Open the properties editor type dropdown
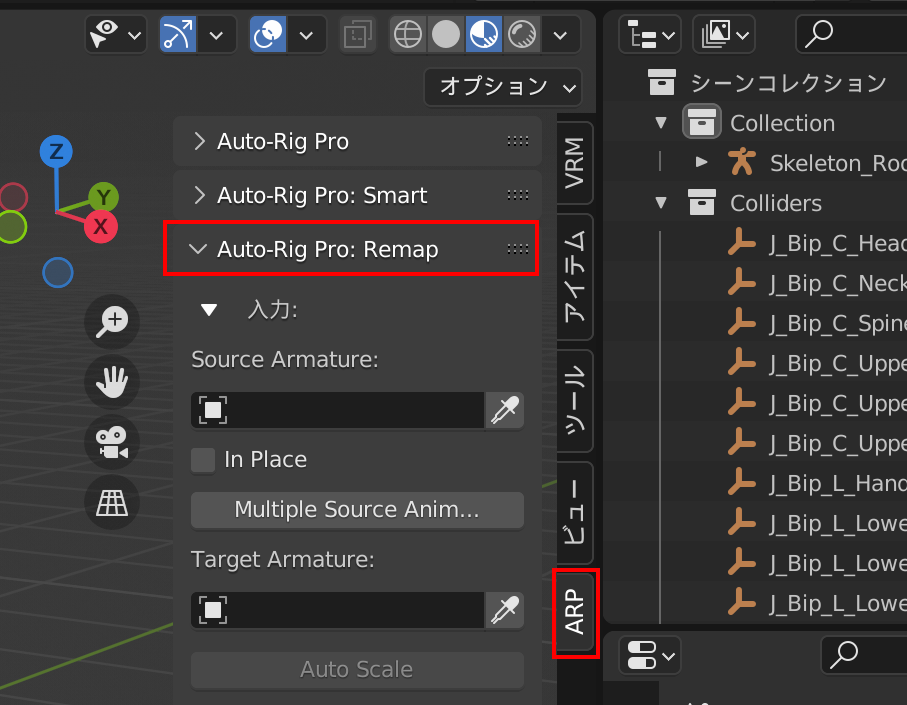 [650, 655]
